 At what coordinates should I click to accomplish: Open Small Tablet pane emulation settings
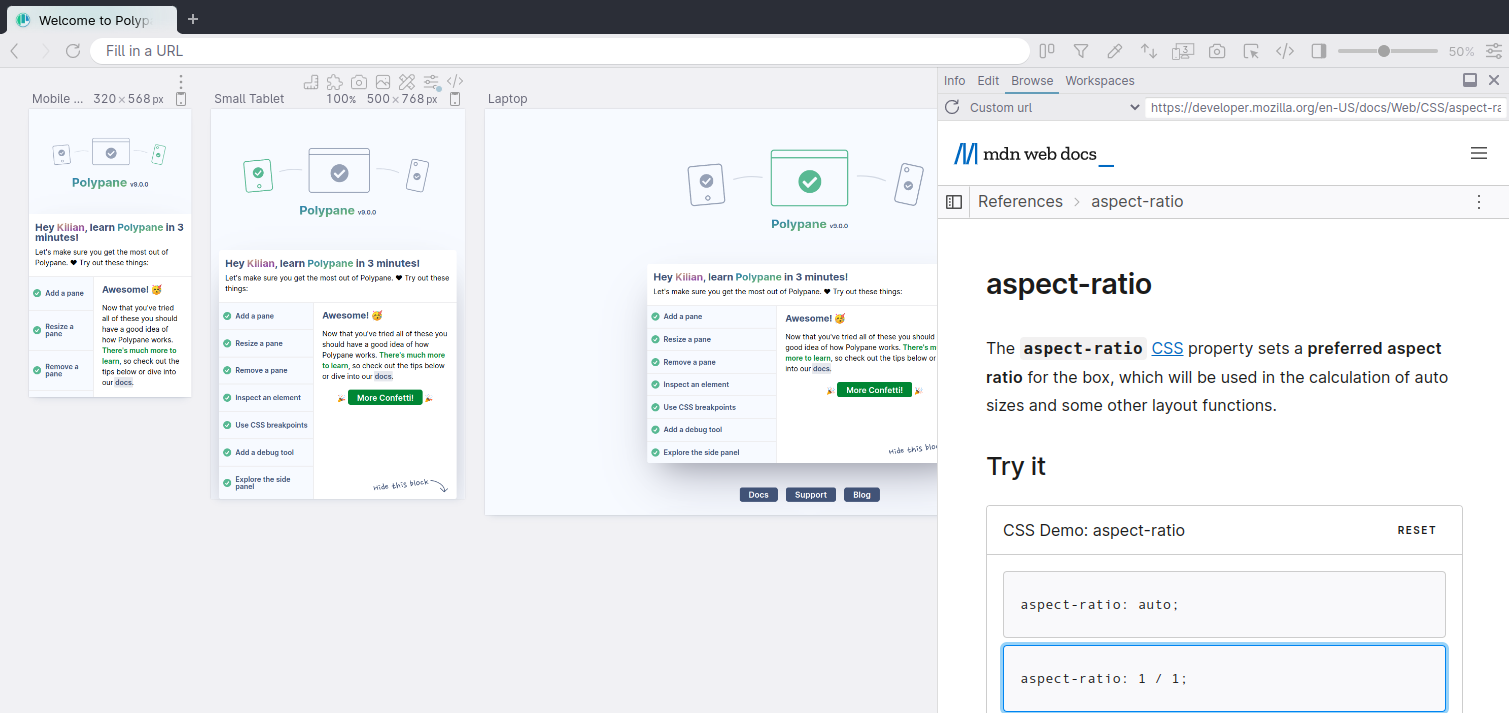pyautogui.click(x=431, y=82)
